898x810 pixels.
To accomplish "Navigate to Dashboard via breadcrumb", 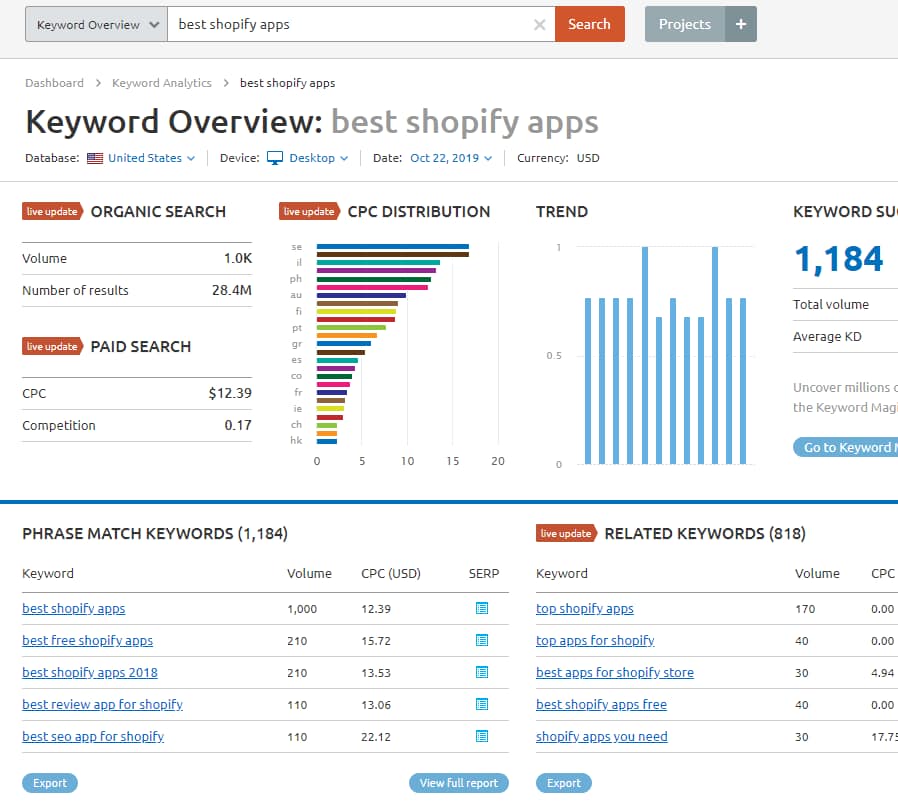I will 54,83.
